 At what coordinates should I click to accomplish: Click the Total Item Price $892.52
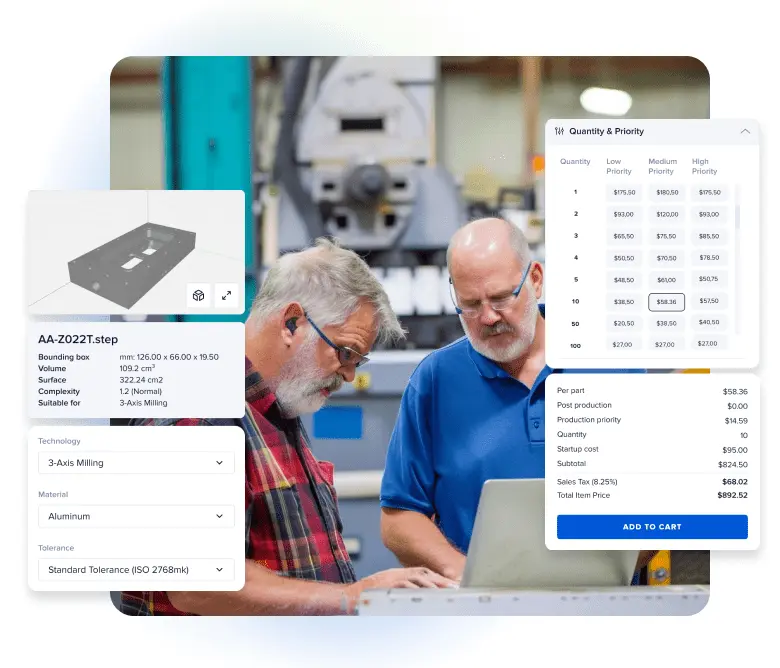tap(732, 495)
